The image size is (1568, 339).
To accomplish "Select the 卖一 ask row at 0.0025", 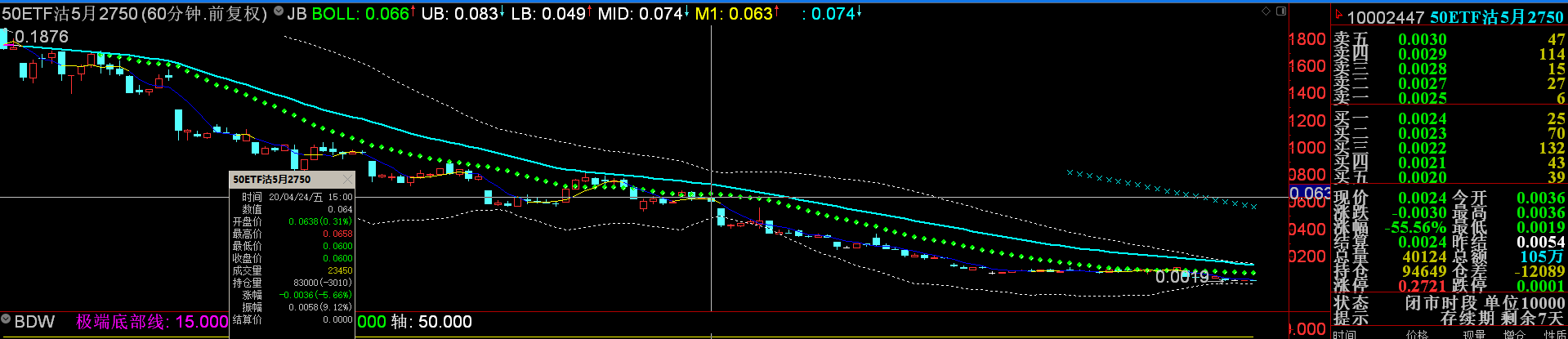I will [1450, 98].
